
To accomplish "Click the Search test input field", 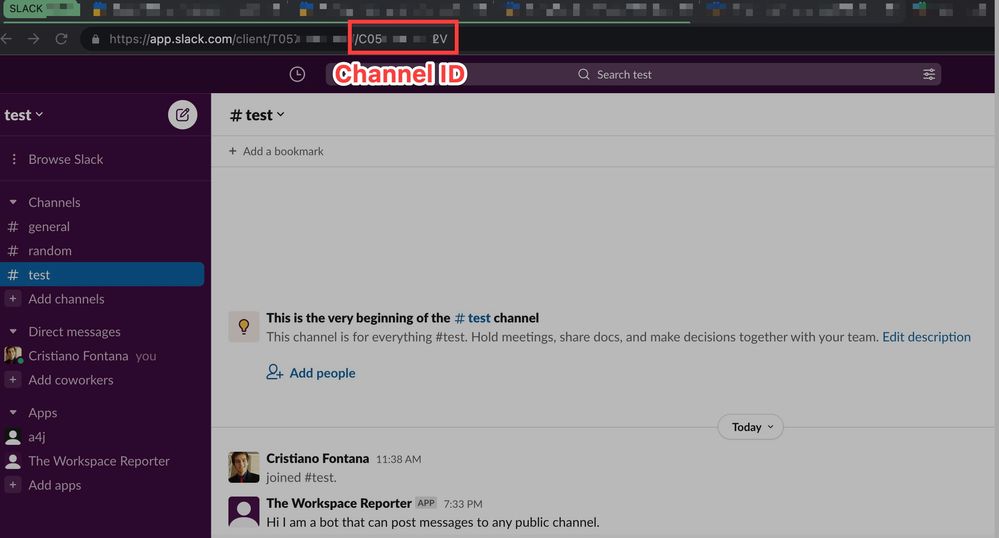I will [x=633, y=75].
